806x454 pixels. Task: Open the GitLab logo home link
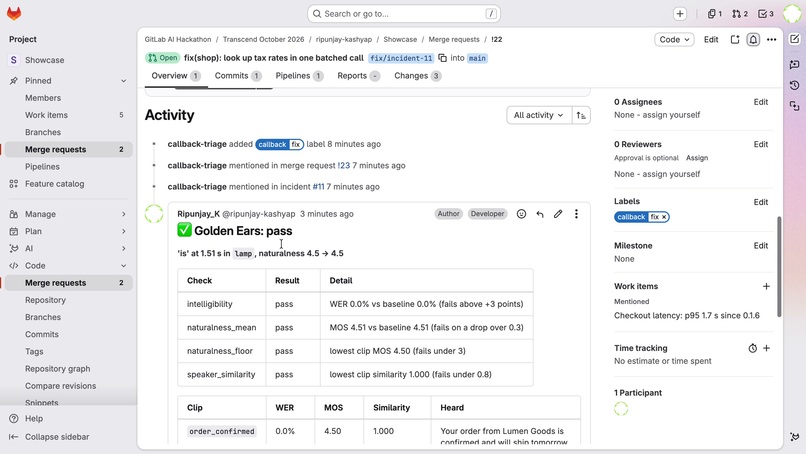point(14,13)
